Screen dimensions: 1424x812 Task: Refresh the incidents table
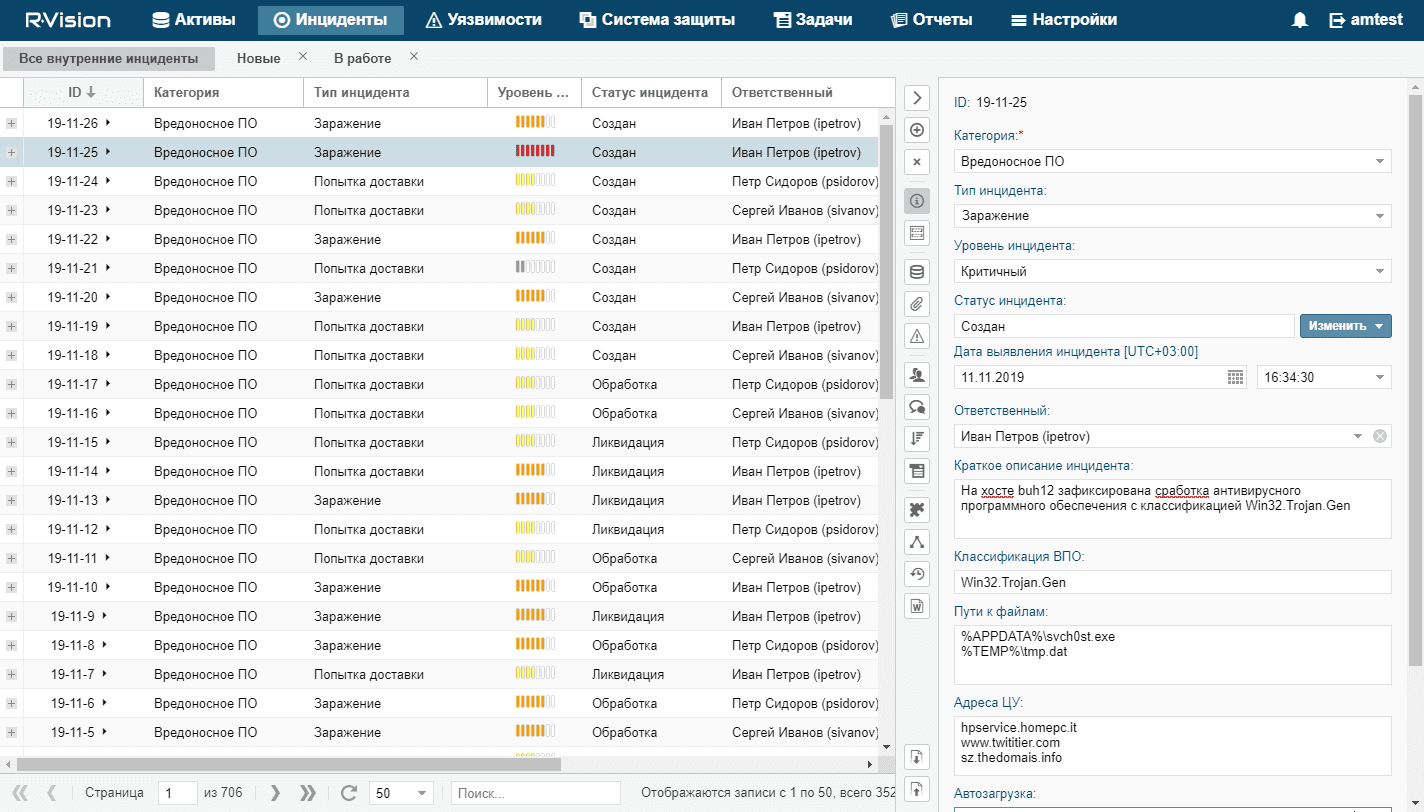349,793
